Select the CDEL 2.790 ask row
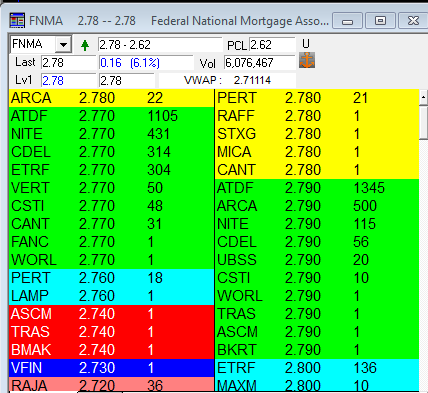 tap(317, 242)
